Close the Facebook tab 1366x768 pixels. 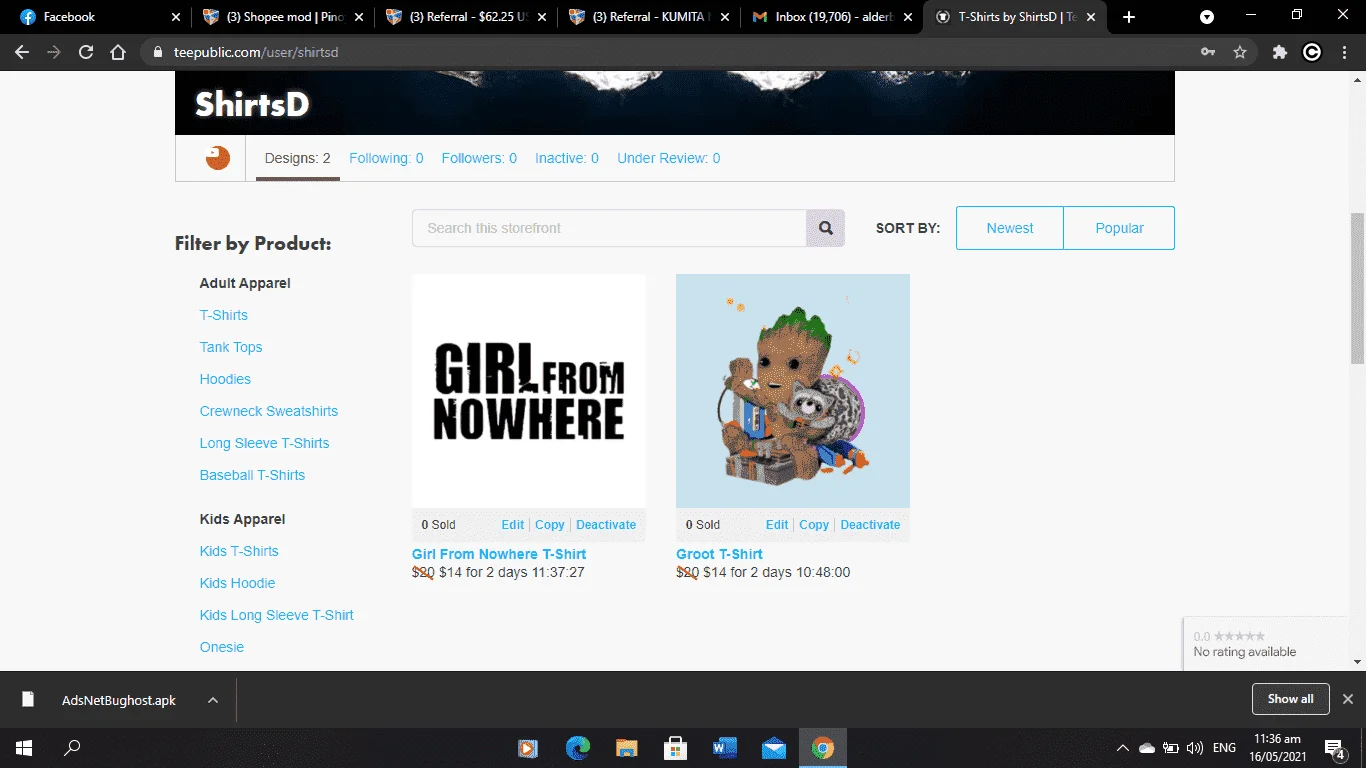coord(174,17)
